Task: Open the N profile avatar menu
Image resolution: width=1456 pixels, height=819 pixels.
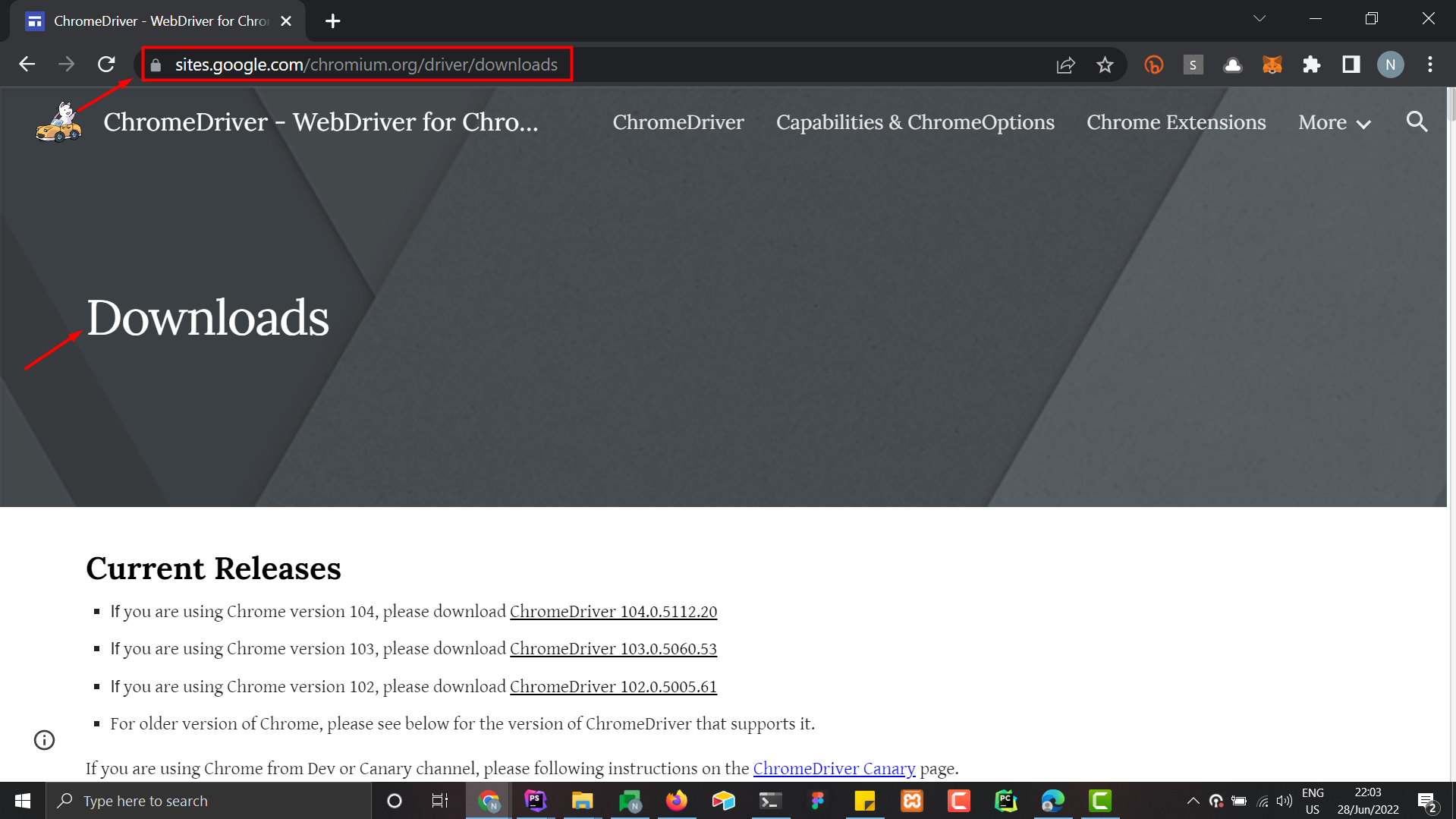Action: tap(1391, 65)
